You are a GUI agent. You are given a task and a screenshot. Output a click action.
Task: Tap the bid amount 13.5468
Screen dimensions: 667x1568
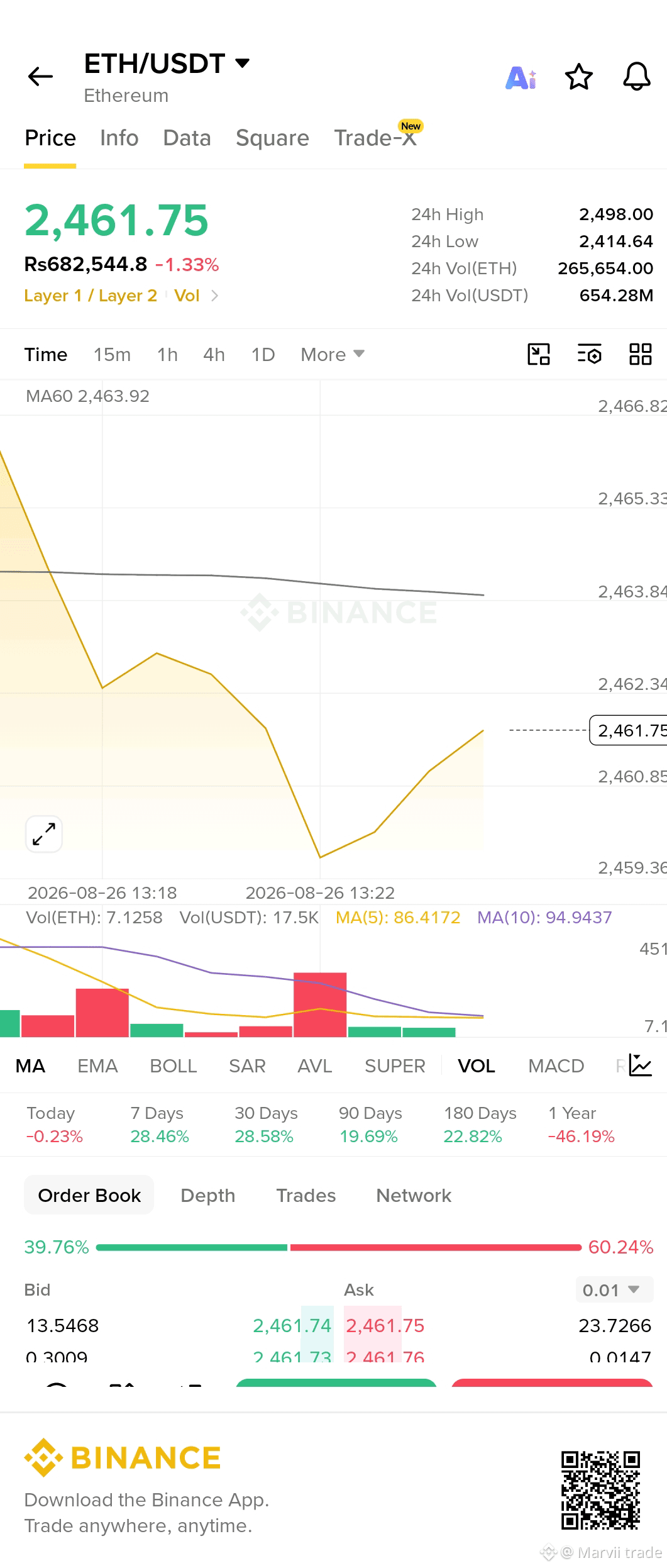[x=63, y=1325]
